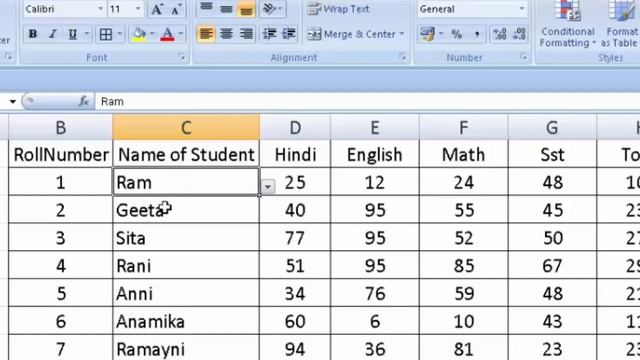Select the Hindi header cell
This screenshot has width=640, height=360.
click(x=295, y=154)
